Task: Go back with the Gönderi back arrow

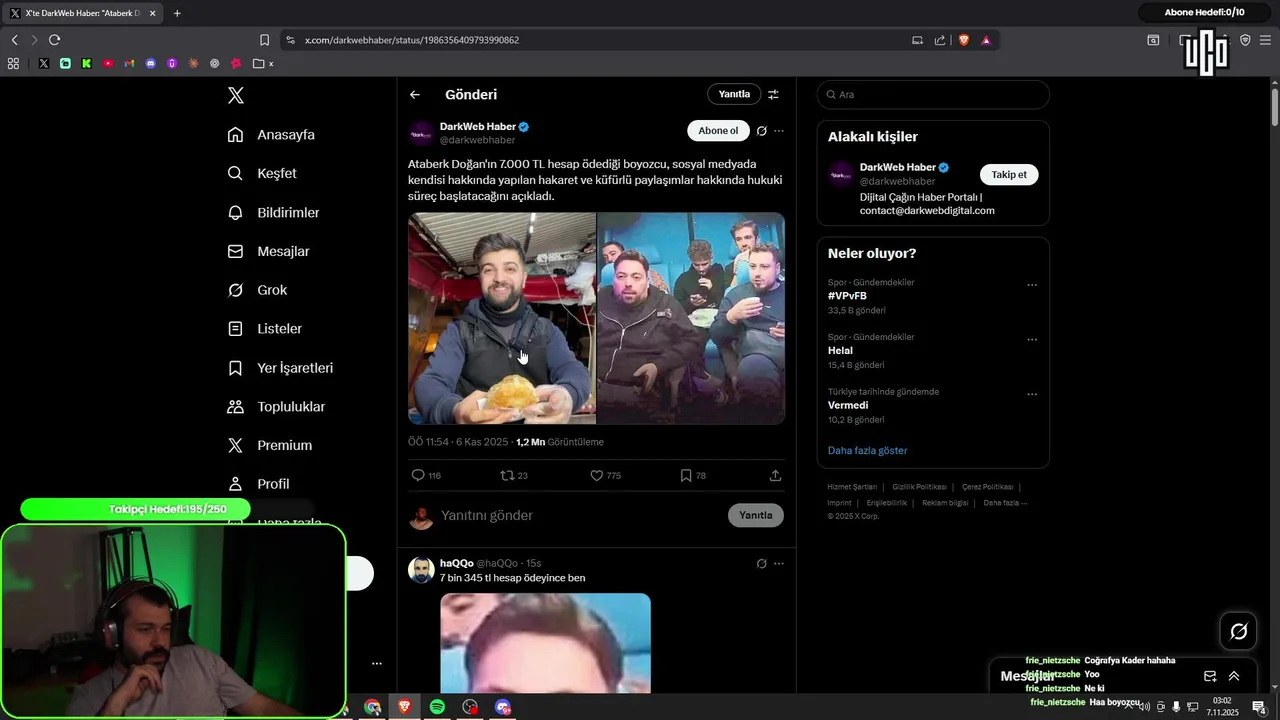Action: point(415,94)
